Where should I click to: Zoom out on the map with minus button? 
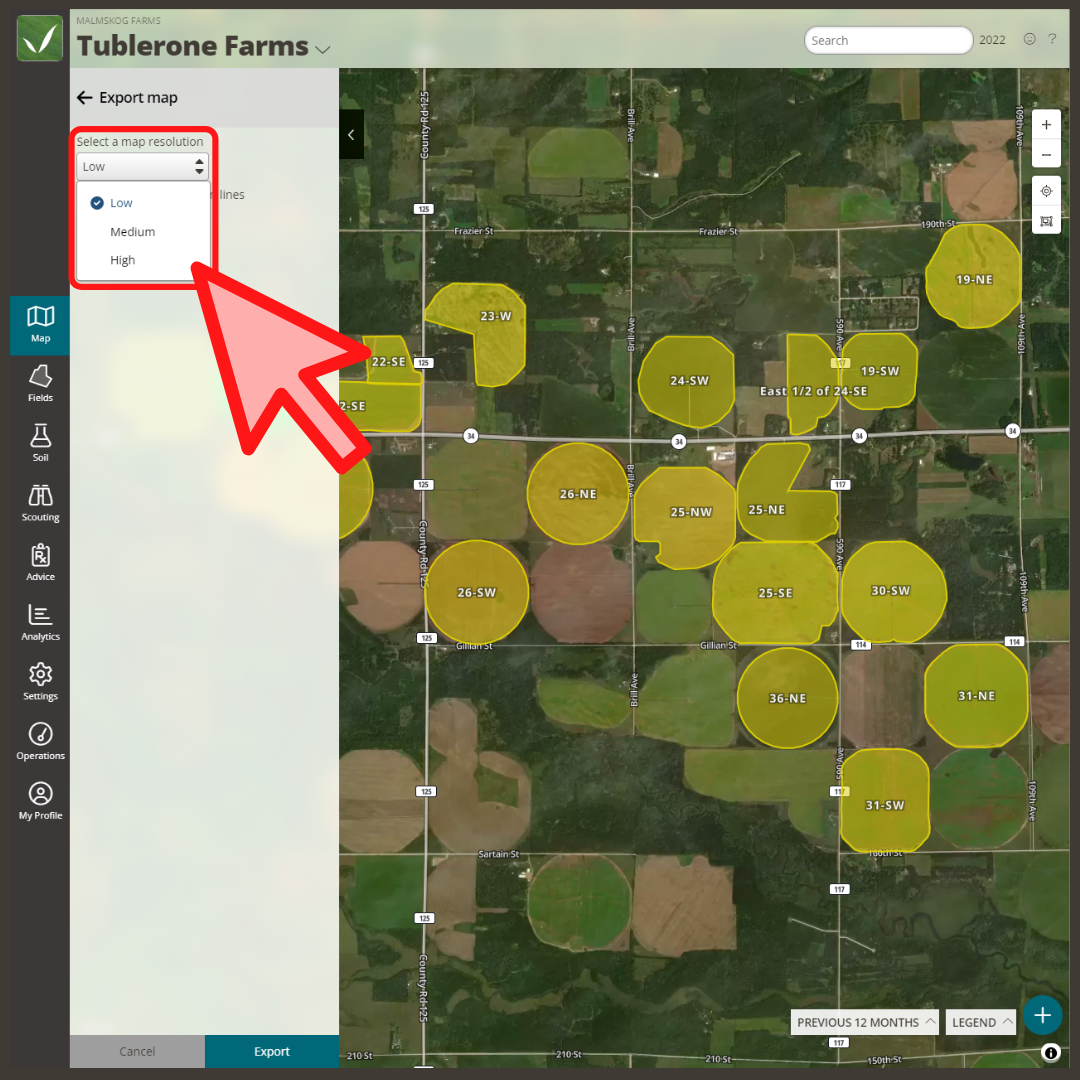(1046, 154)
